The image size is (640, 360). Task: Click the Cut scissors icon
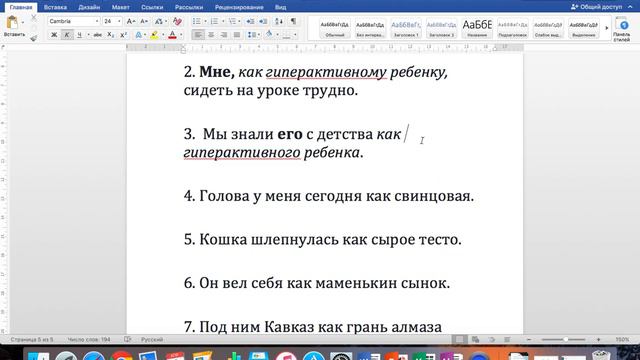tap(34, 18)
